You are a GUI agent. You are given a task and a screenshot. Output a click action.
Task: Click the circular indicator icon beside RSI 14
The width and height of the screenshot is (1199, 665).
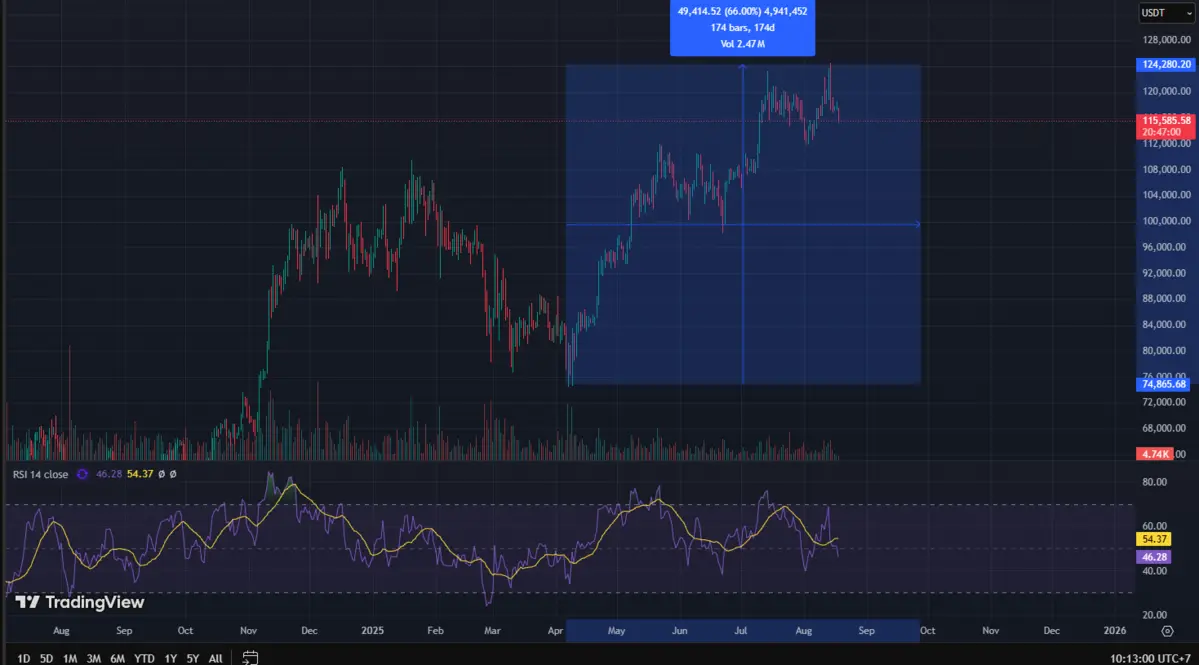tap(83, 474)
